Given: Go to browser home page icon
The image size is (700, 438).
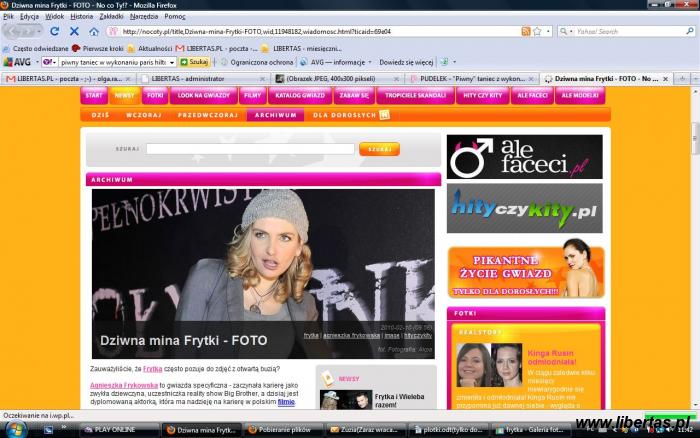Looking at the screenshot, I should [x=94, y=31].
